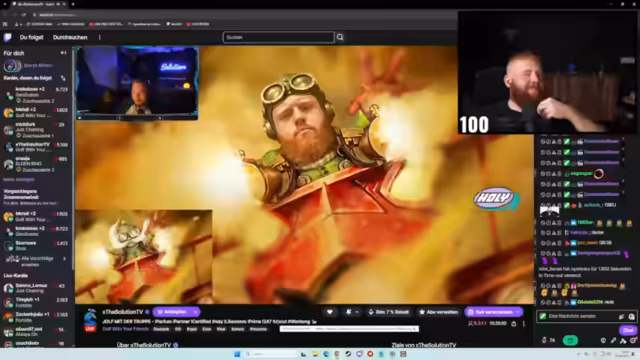This screenshot has width=640, height=360.
Task: Open the Du folgst tab
Action: 31,38
